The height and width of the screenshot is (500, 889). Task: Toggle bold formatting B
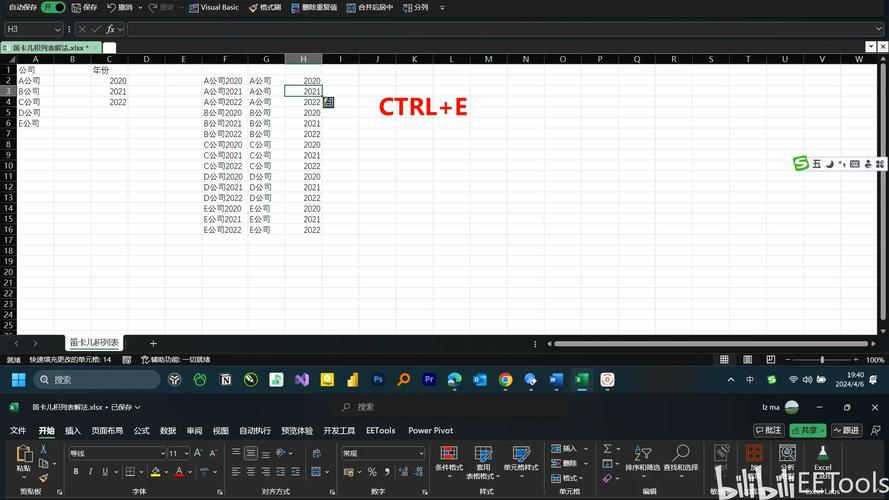[76, 472]
